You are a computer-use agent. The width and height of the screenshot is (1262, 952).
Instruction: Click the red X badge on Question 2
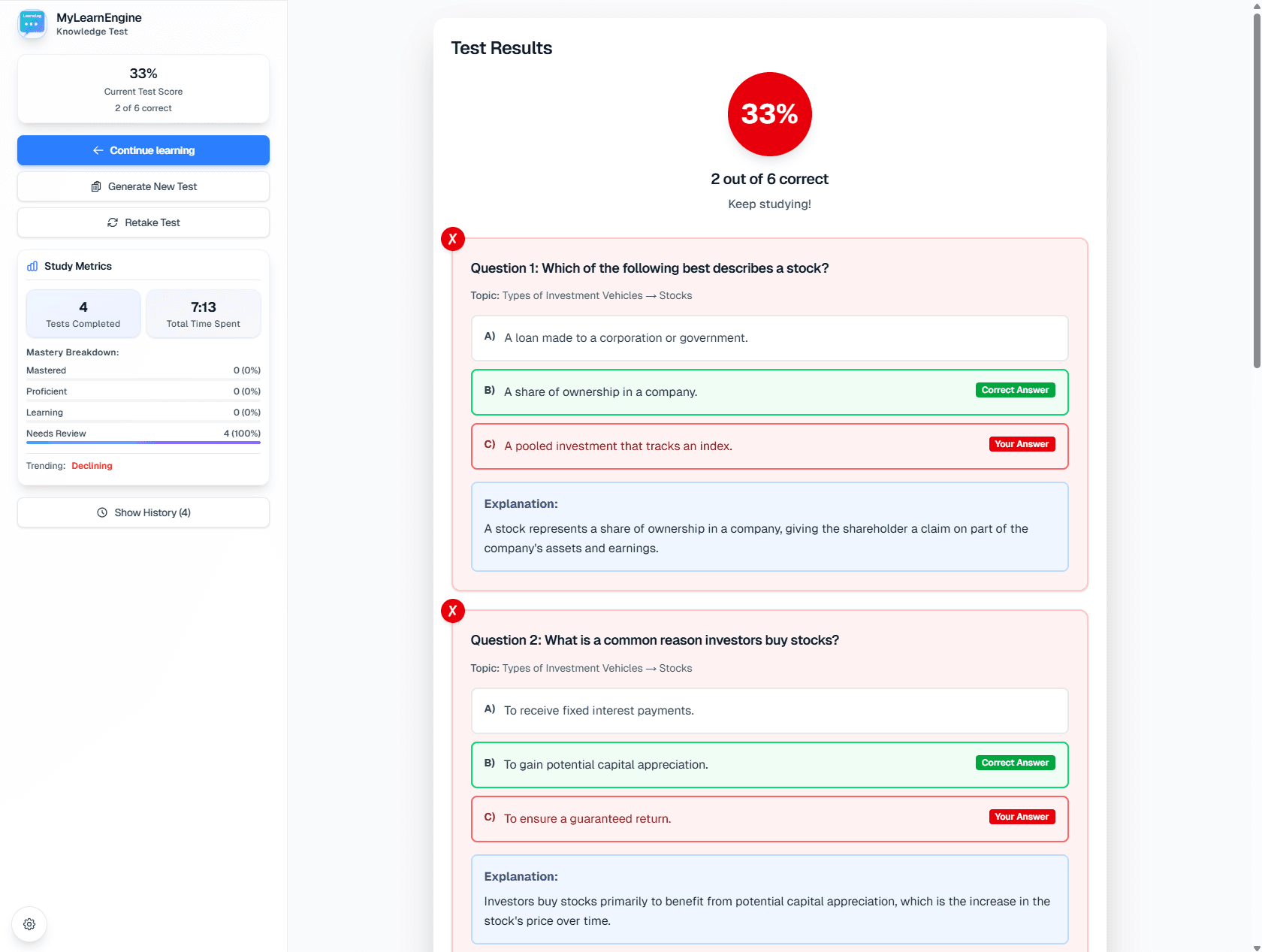point(453,611)
